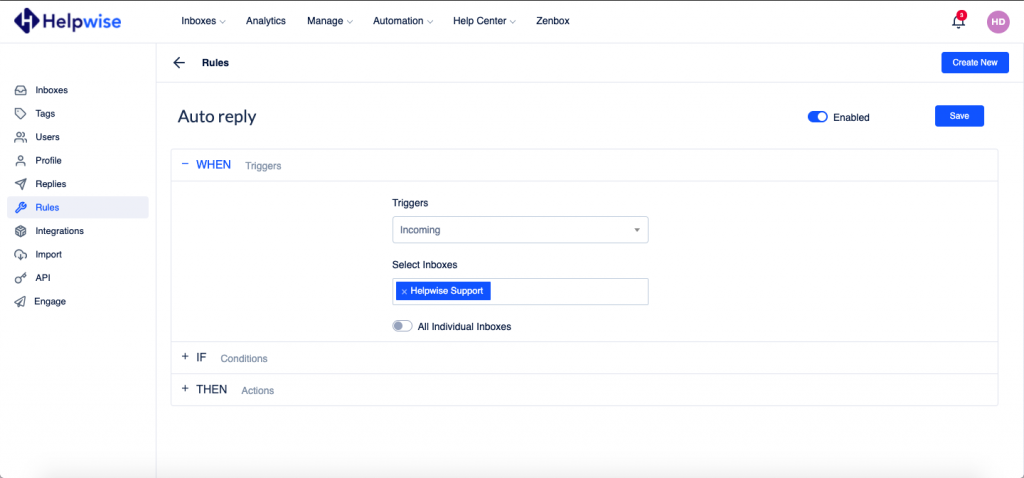Go to the Analytics page
The height and width of the screenshot is (478, 1024).
(266, 21)
